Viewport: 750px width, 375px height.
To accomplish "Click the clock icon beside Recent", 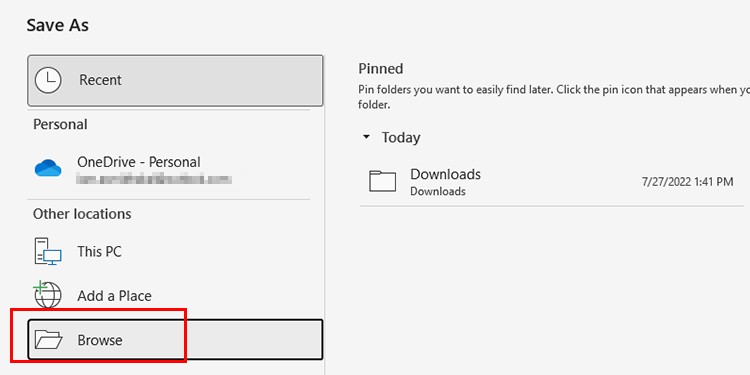I will (48, 80).
